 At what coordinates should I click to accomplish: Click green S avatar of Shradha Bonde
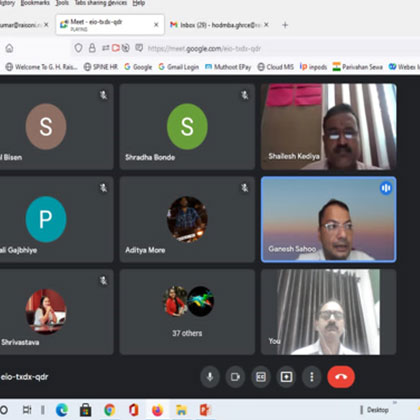click(x=187, y=127)
